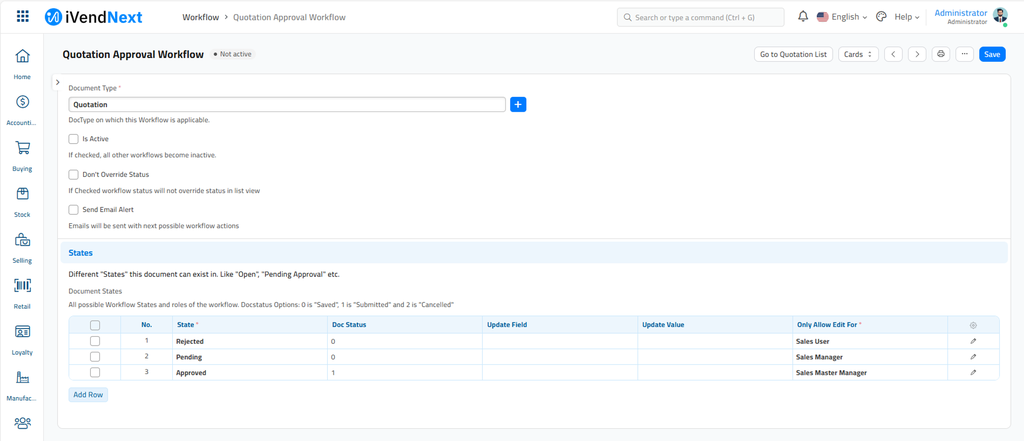Click the blue plus button beside Document Type

[518, 104]
